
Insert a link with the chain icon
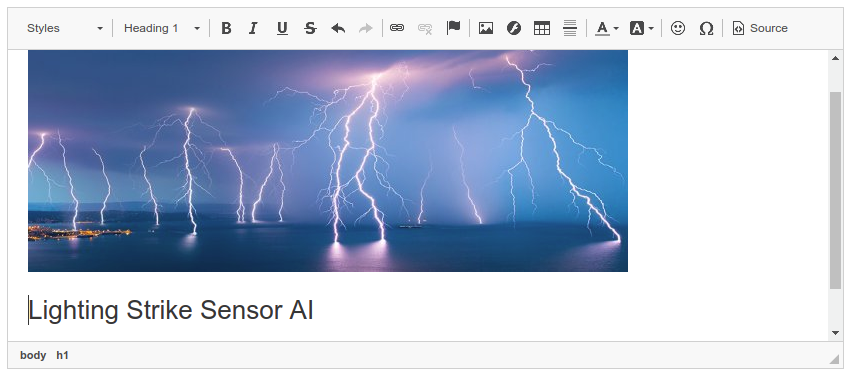point(397,28)
